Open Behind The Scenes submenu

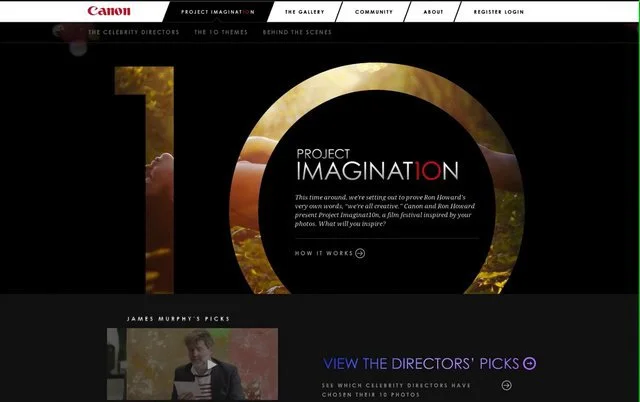[x=297, y=32]
